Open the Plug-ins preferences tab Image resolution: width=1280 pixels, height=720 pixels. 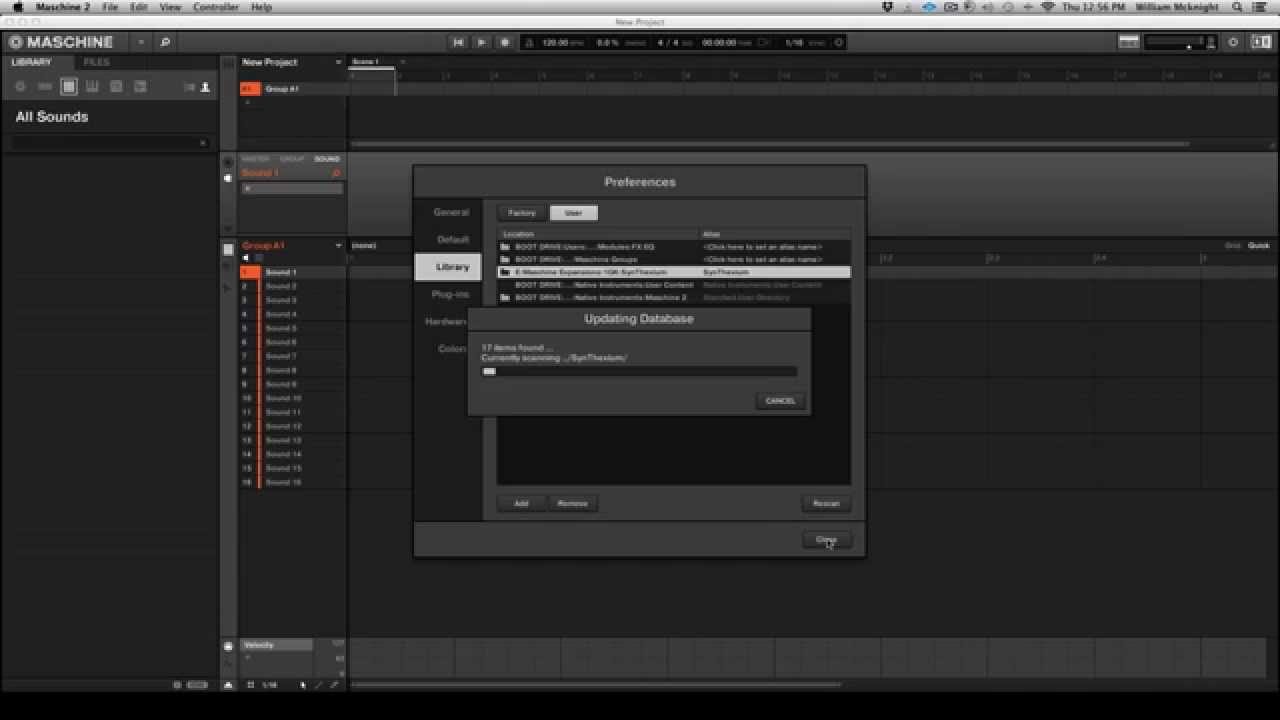450,294
